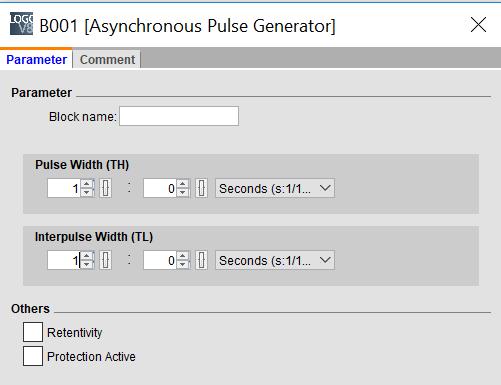Decrease Pulse Width first value with down arrow
The image size is (501, 385).
[x=87, y=193]
